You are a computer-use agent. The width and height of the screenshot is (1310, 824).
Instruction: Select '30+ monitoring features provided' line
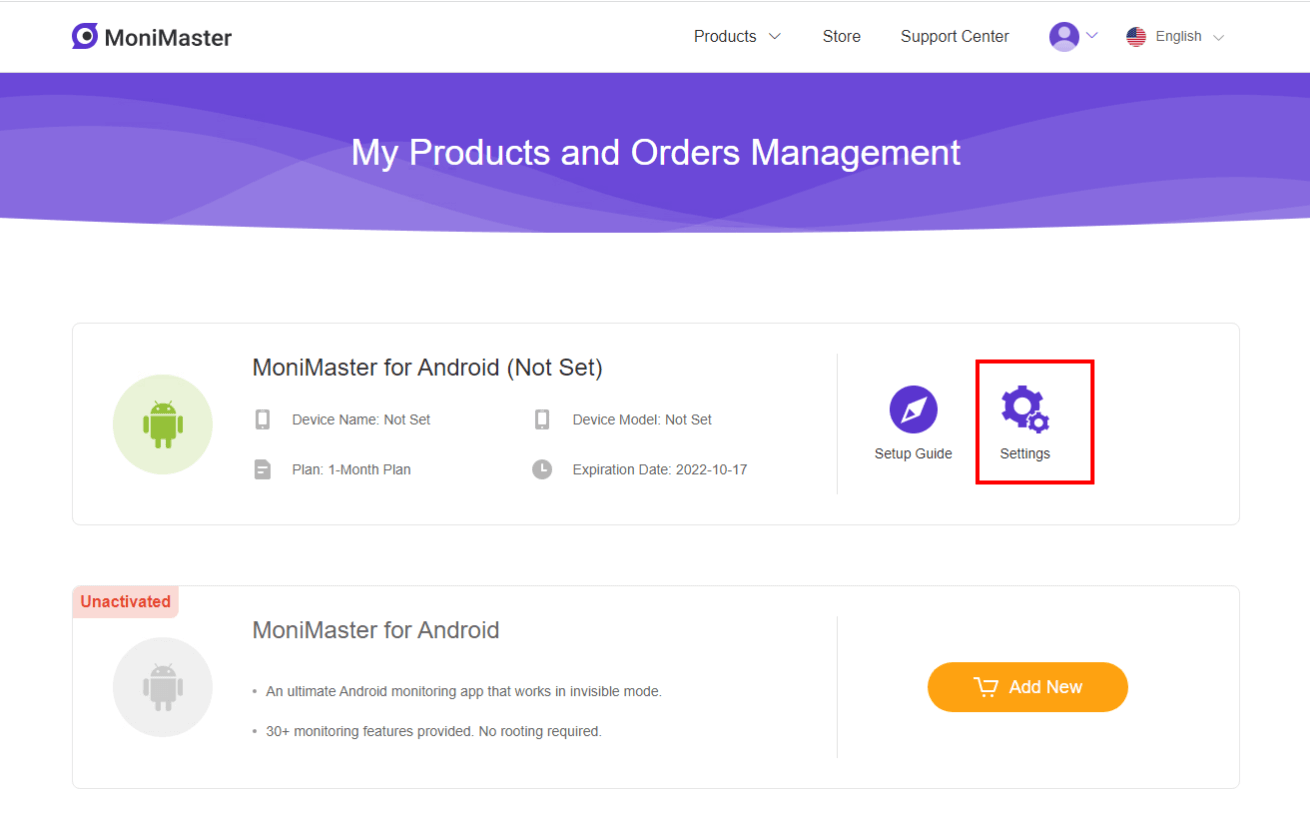(x=434, y=732)
